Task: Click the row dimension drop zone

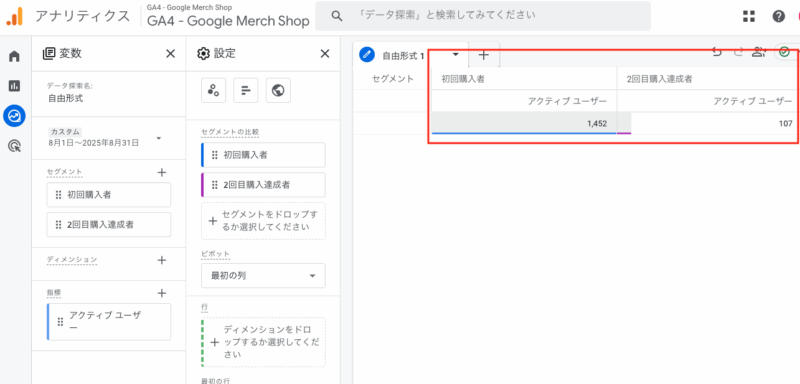Action: pos(263,342)
